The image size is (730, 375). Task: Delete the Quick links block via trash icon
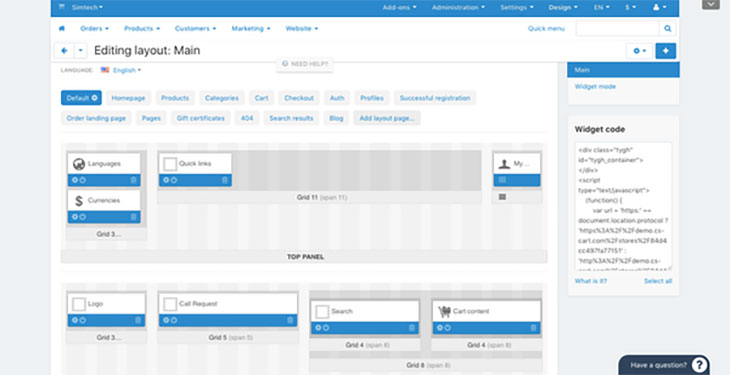pos(225,180)
